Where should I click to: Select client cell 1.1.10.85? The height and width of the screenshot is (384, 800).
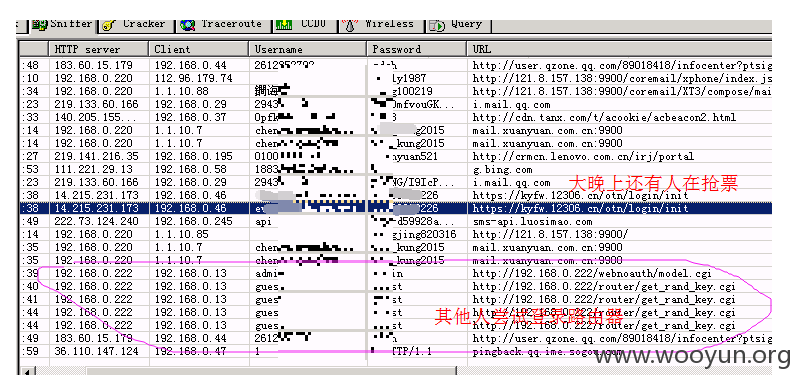click(x=182, y=235)
